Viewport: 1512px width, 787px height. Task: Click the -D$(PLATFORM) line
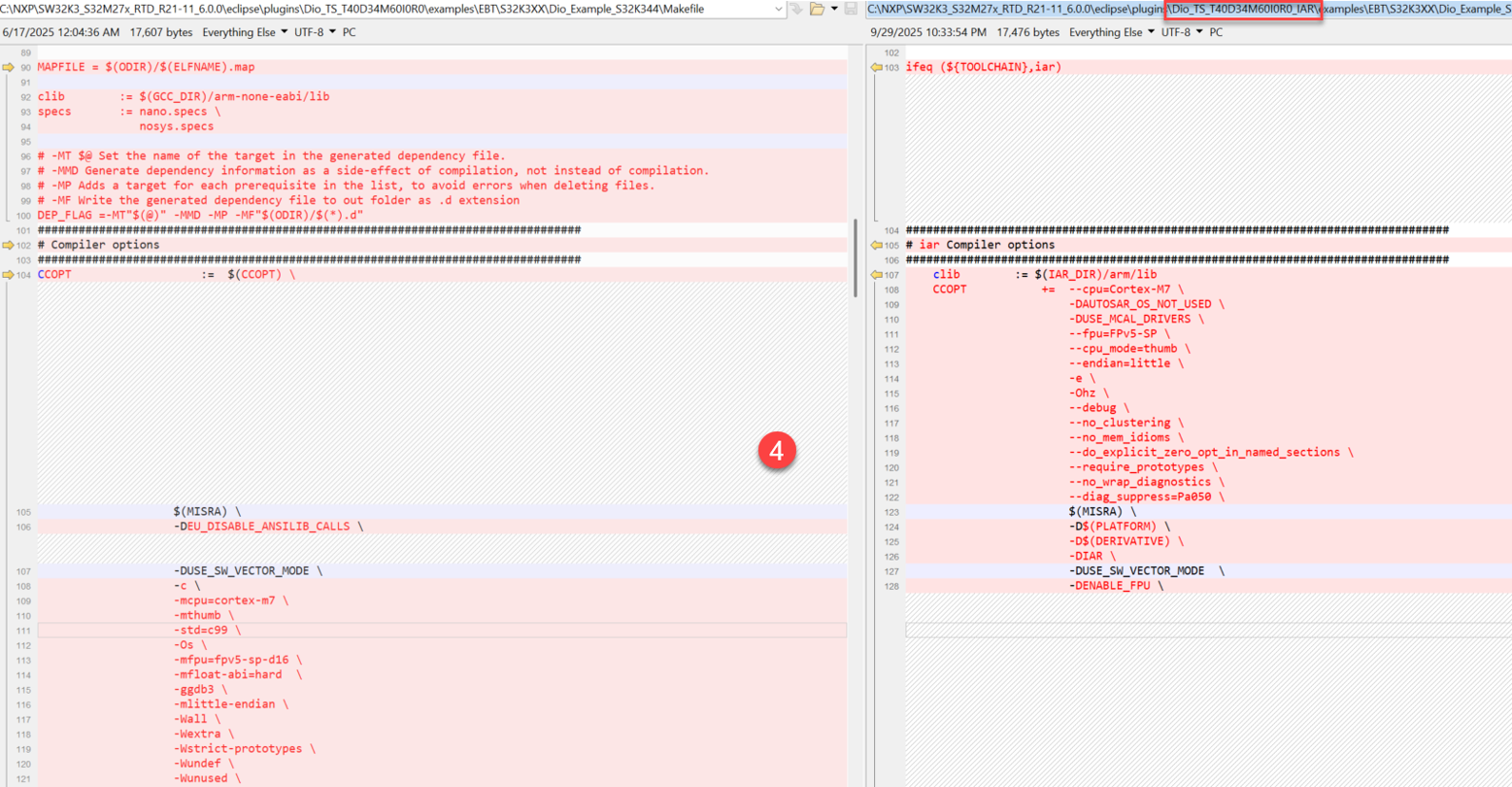(1120, 526)
